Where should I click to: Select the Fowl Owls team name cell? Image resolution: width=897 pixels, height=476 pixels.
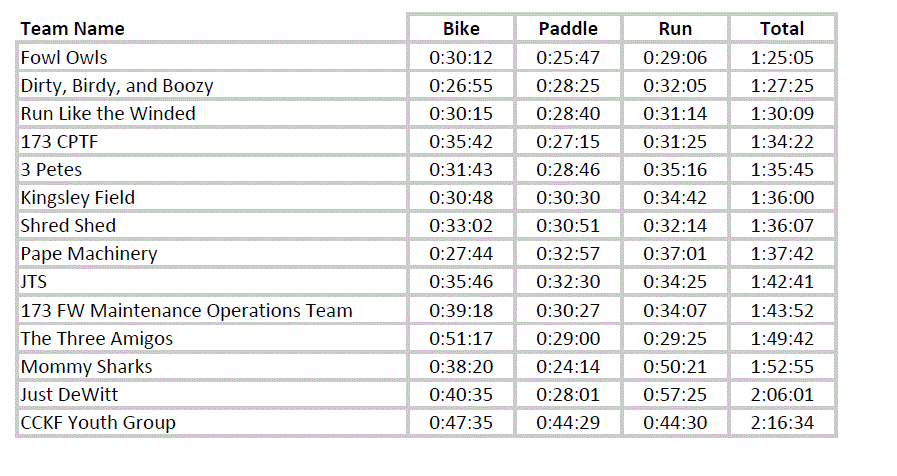click(x=64, y=57)
